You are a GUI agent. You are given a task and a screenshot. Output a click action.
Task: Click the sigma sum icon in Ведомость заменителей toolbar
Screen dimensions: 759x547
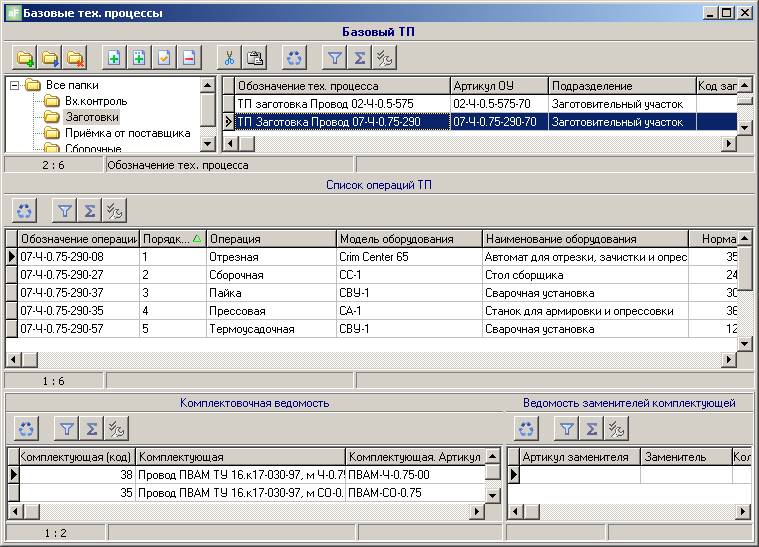(591, 429)
